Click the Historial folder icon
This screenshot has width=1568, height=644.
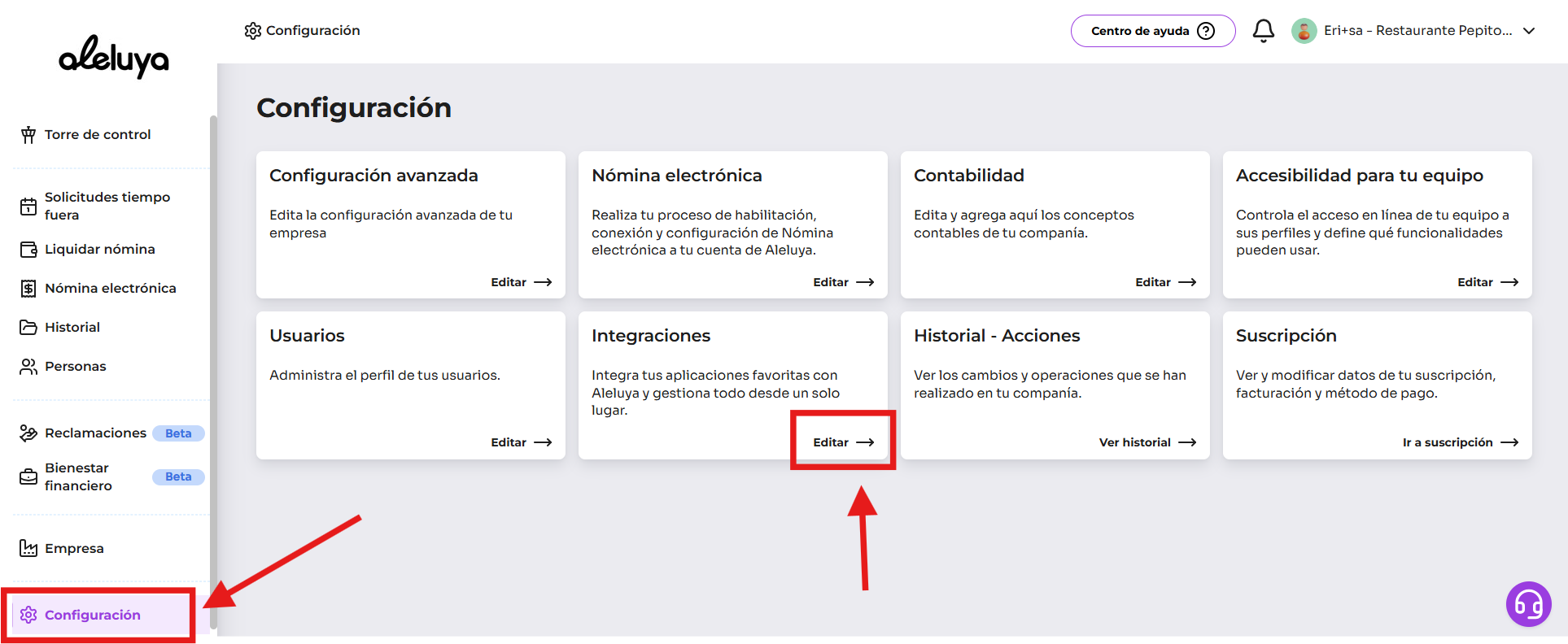[28, 328]
